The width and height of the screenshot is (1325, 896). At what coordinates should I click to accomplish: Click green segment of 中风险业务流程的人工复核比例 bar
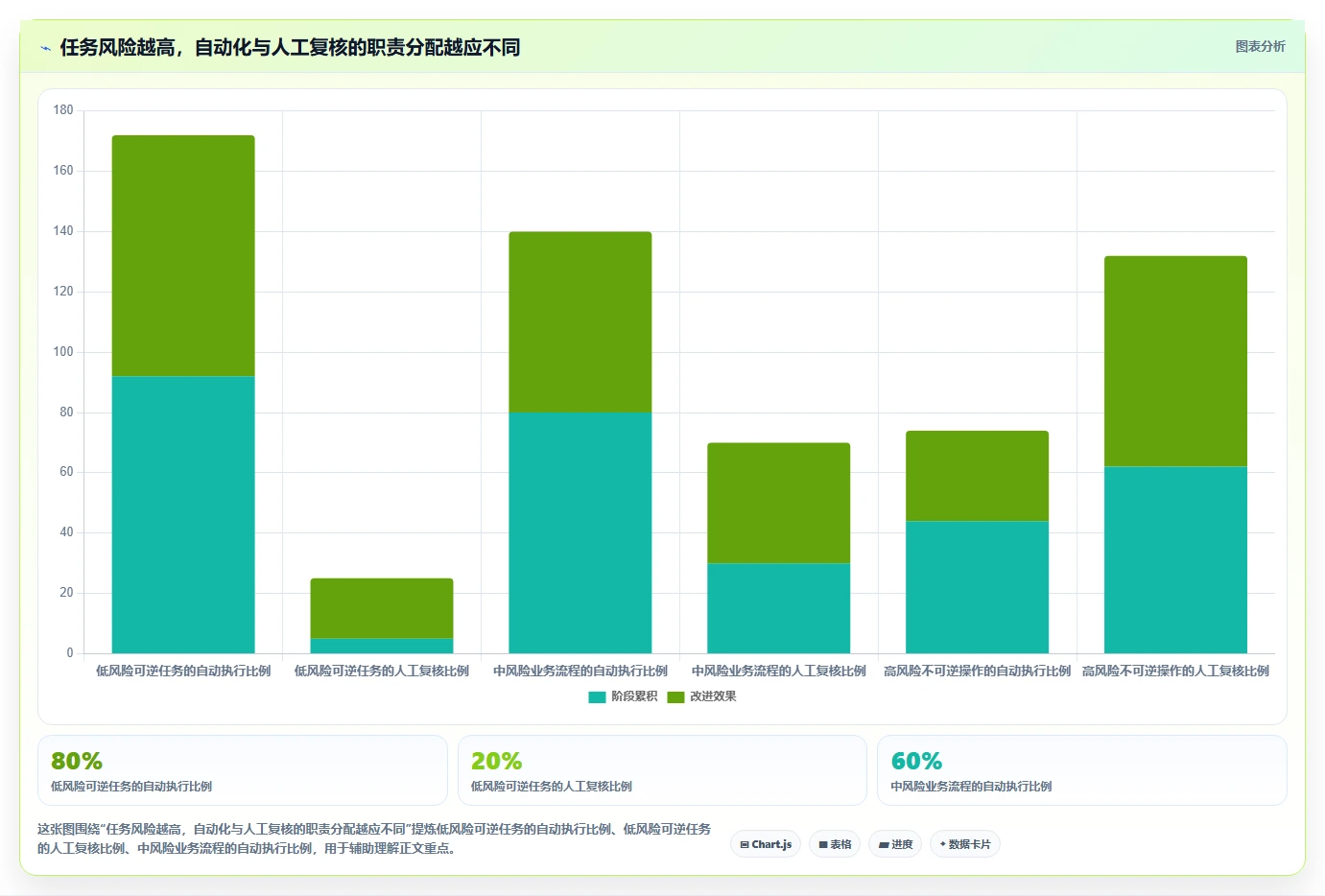click(779, 503)
